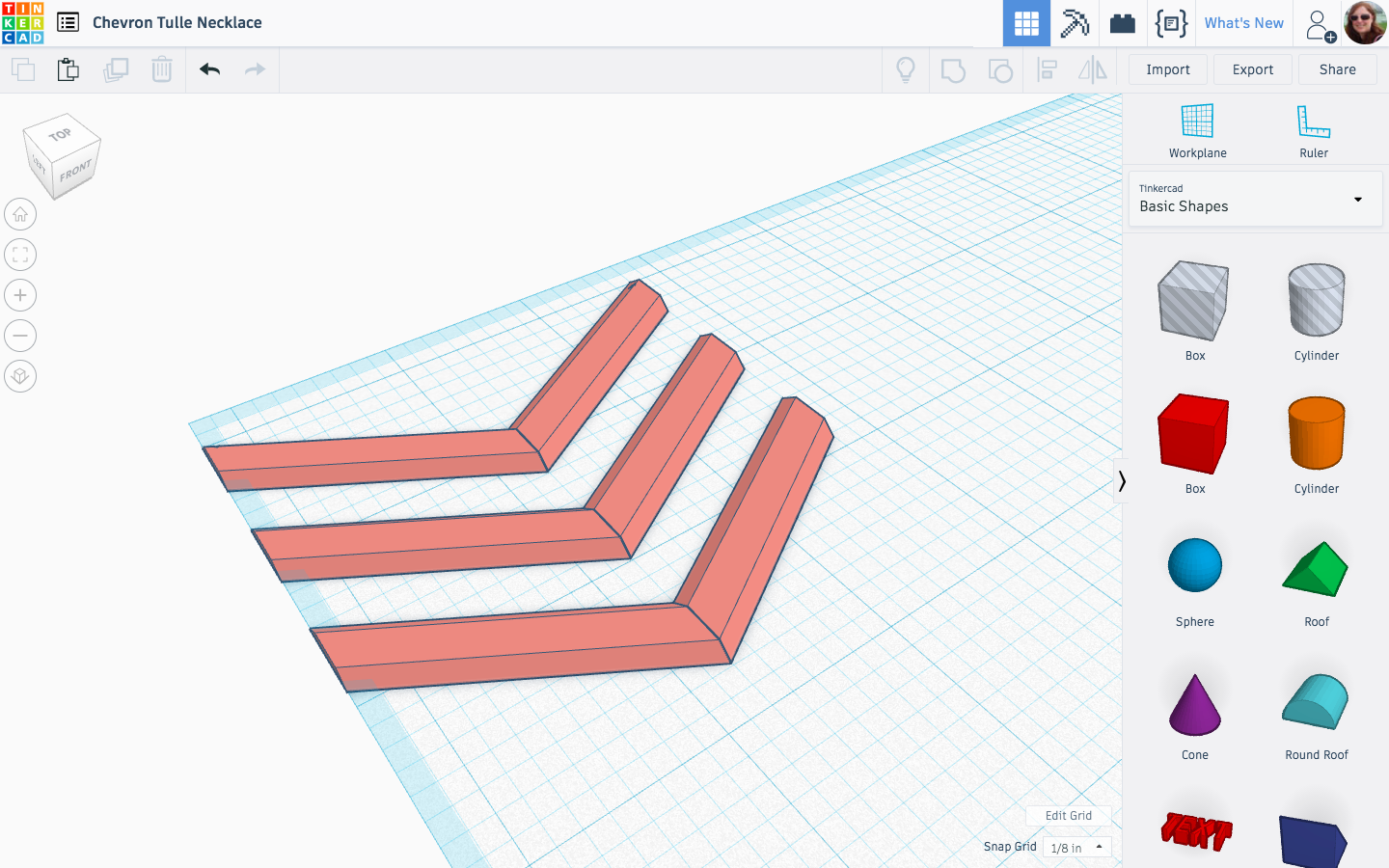The width and height of the screenshot is (1389, 868).
Task: Open What's New link
Action: pyautogui.click(x=1243, y=23)
